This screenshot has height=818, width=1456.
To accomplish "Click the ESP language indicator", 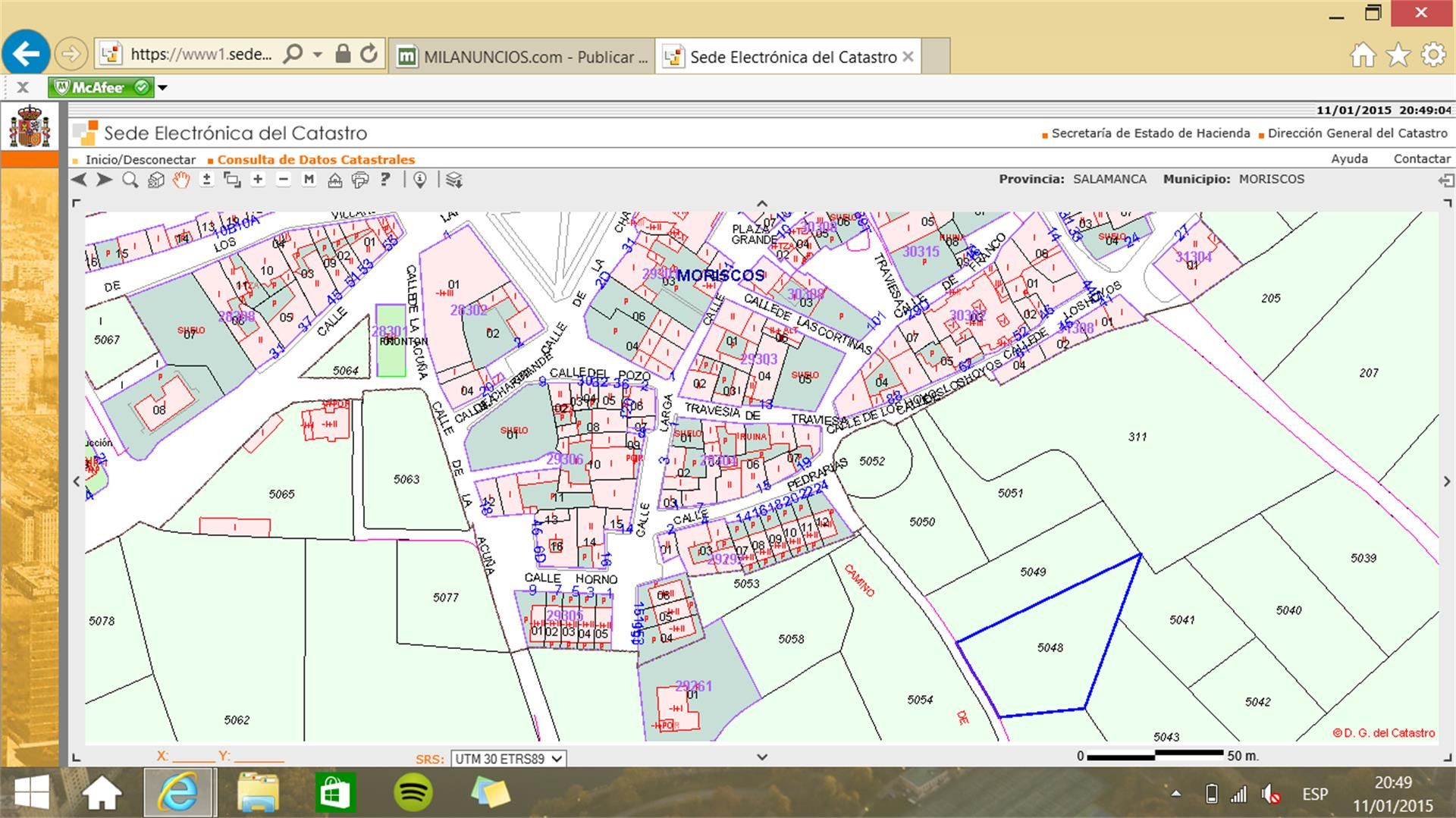I will [1315, 794].
